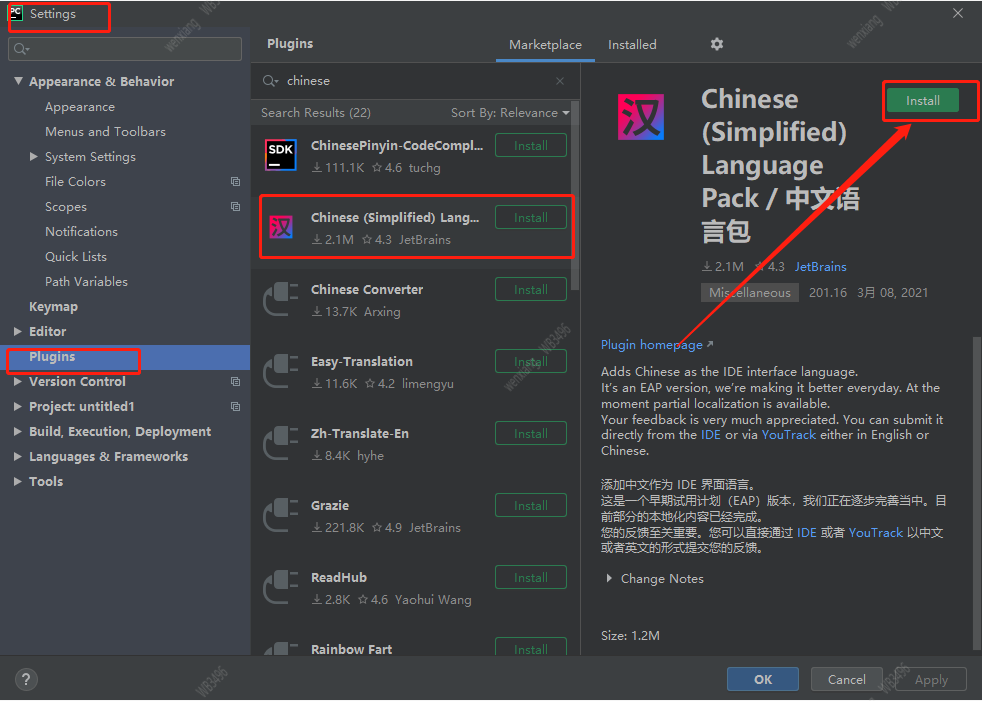Expand the Editor settings section

[x=18, y=331]
